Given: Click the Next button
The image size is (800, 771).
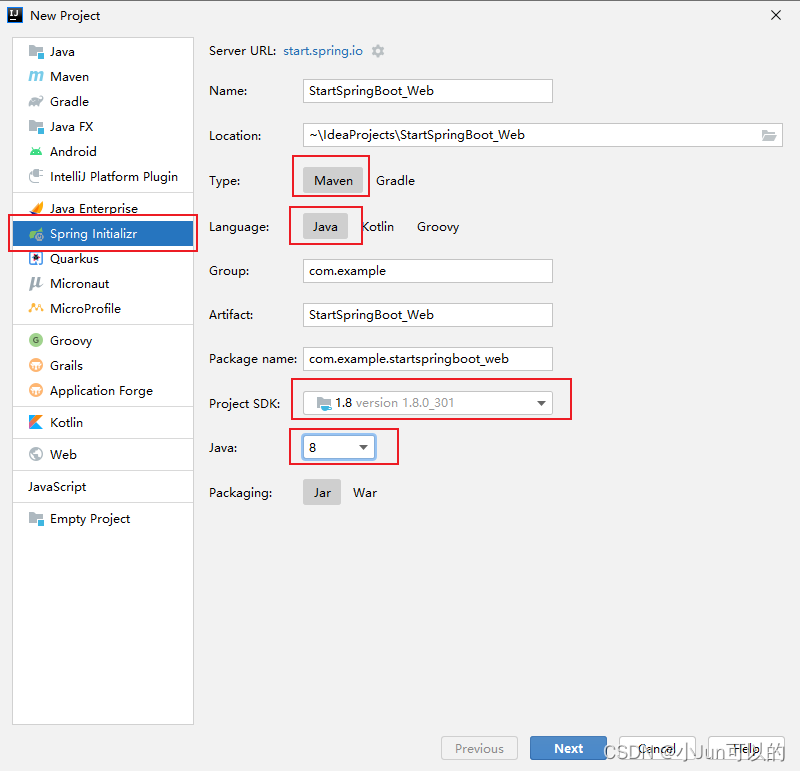Looking at the screenshot, I should point(568,748).
